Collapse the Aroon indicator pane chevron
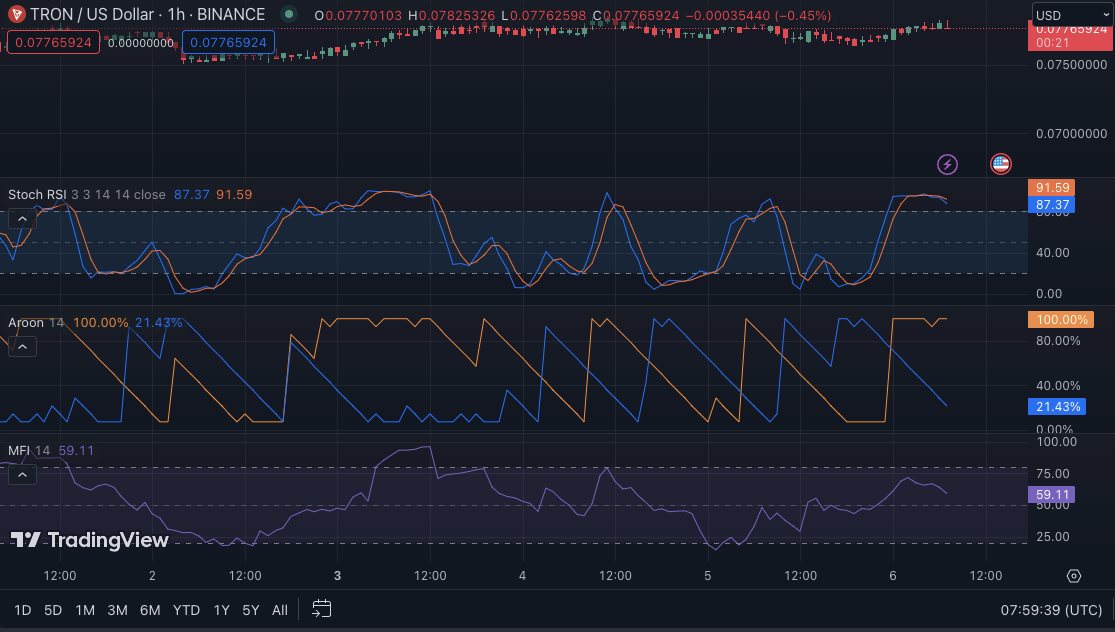This screenshot has width=1115, height=632. tap(22, 346)
